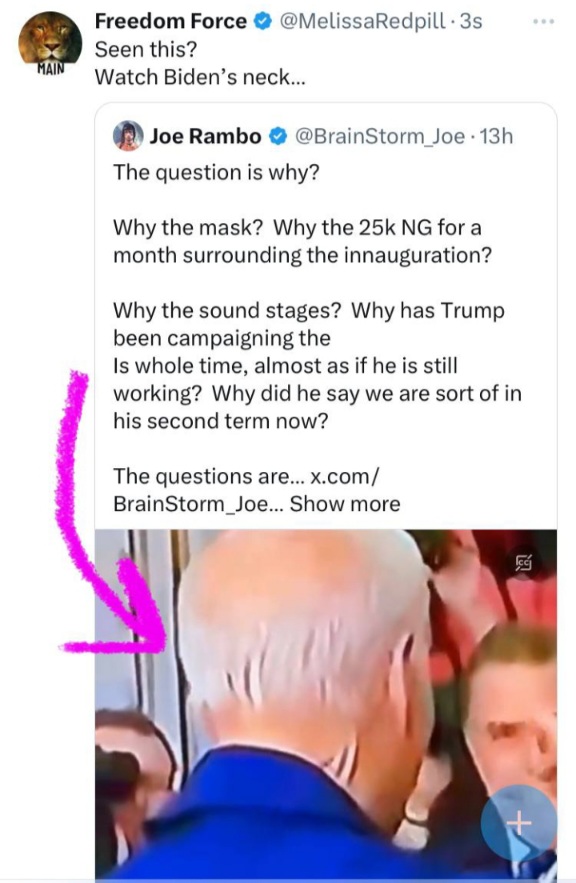Open the Joe Rambo display name
The image size is (576, 883).
(x=206, y=136)
